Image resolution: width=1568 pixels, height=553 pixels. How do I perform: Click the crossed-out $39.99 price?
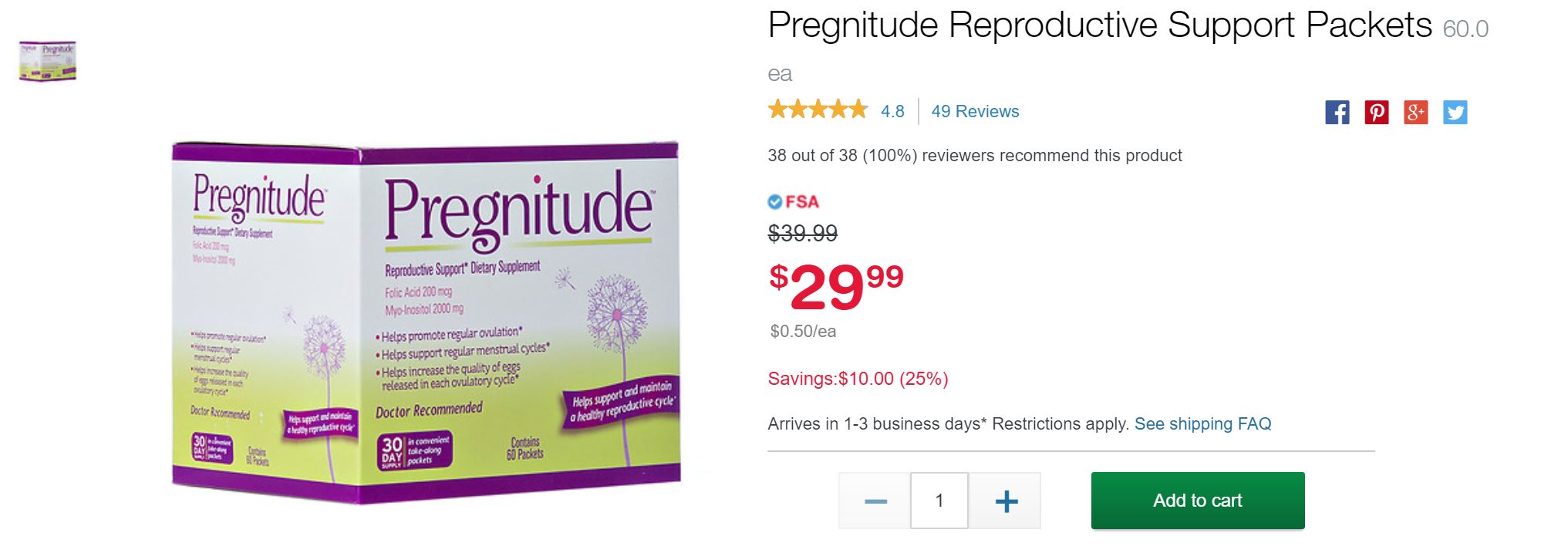[x=802, y=233]
